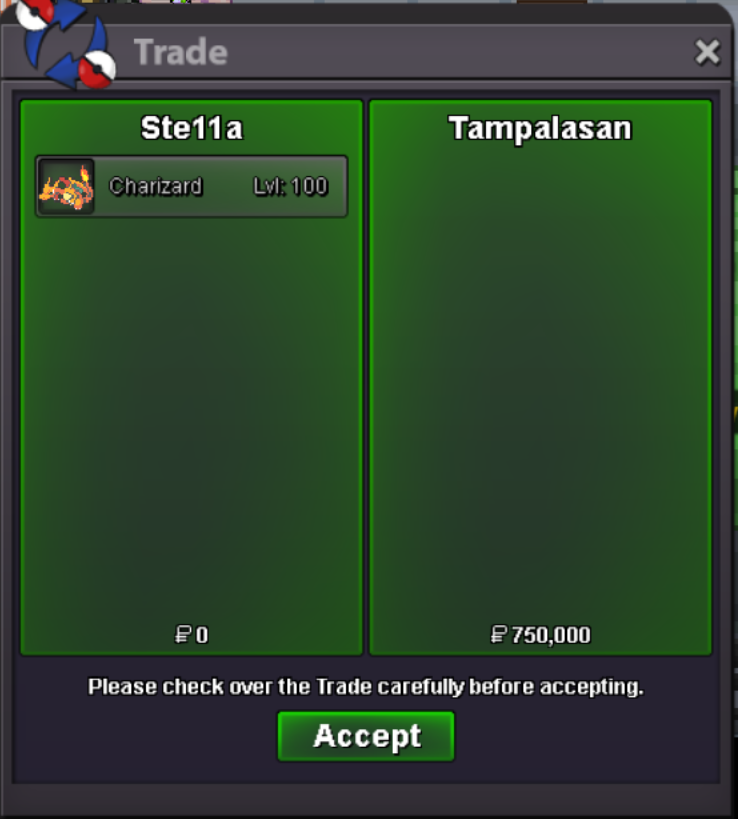Accept the trade offer
The height and width of the screenshot is (819, 738).
pos(366,736)
